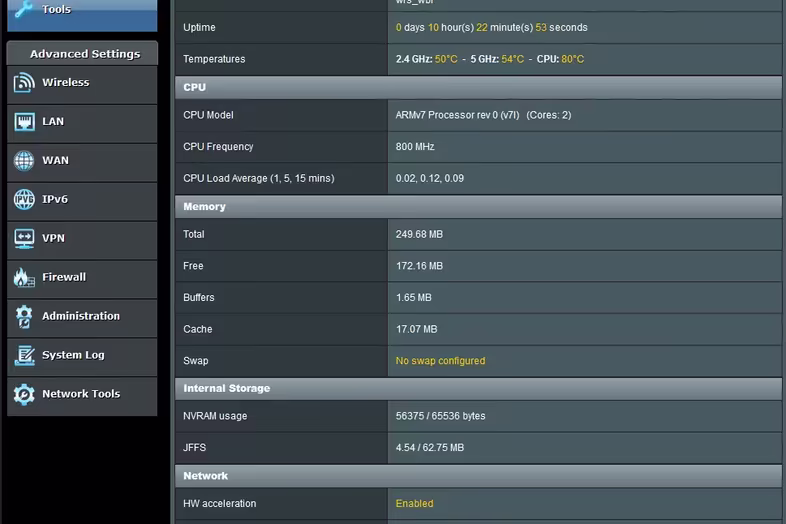
Task: Click the System Log notepad icon
Action: [24, 356]
